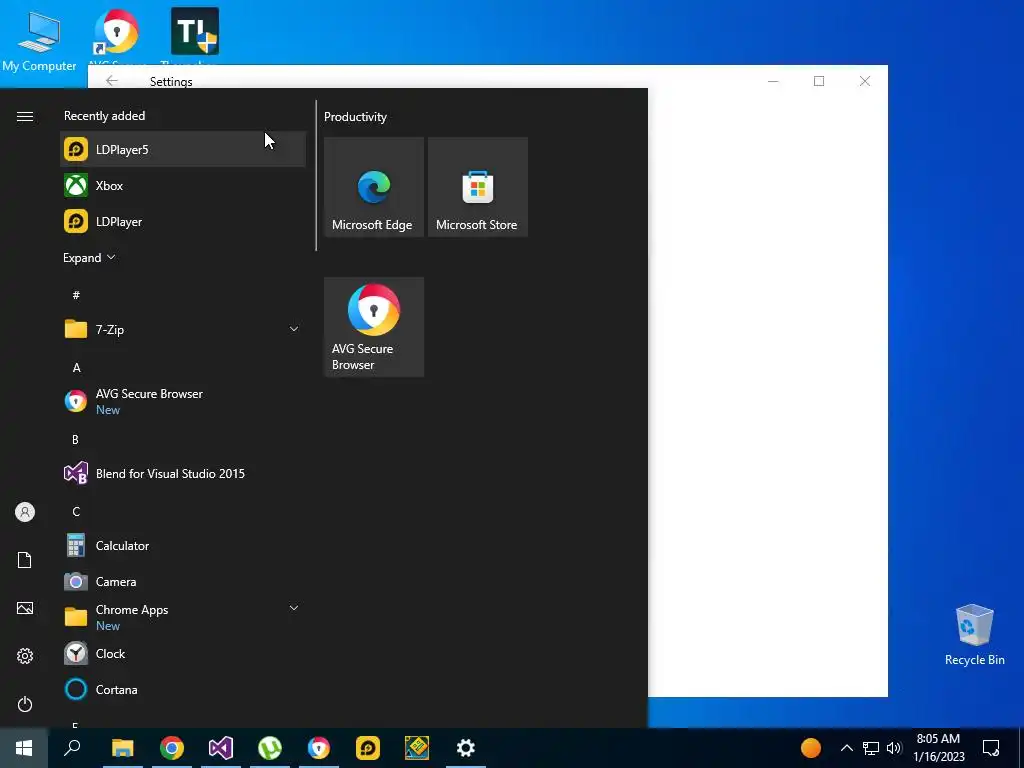Click the Start app list scrollbar
The width and height of the screenshot is (1024, 768).
pyautogui.click(x=316, y=176)
